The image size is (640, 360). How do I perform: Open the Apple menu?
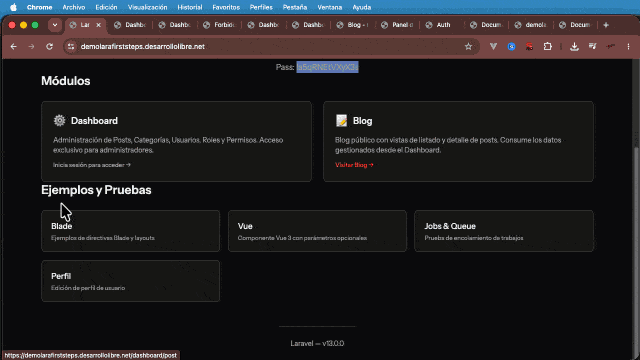(13, 7)
